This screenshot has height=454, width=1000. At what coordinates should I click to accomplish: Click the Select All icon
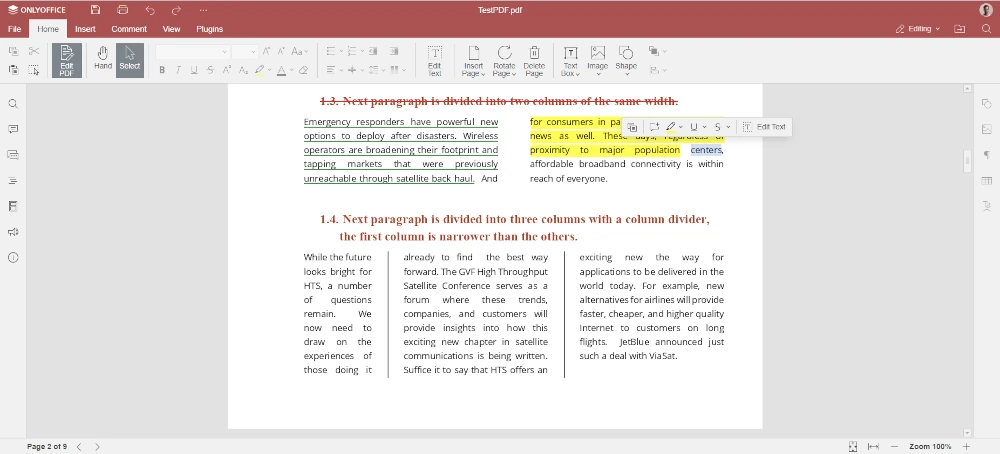point(34,70)
